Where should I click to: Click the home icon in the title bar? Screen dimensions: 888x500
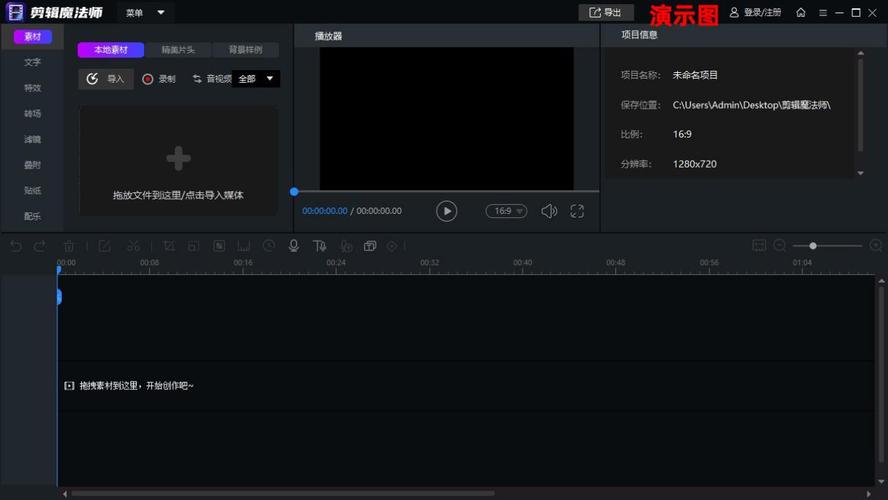pyautogui.click(x=801, y=12)
